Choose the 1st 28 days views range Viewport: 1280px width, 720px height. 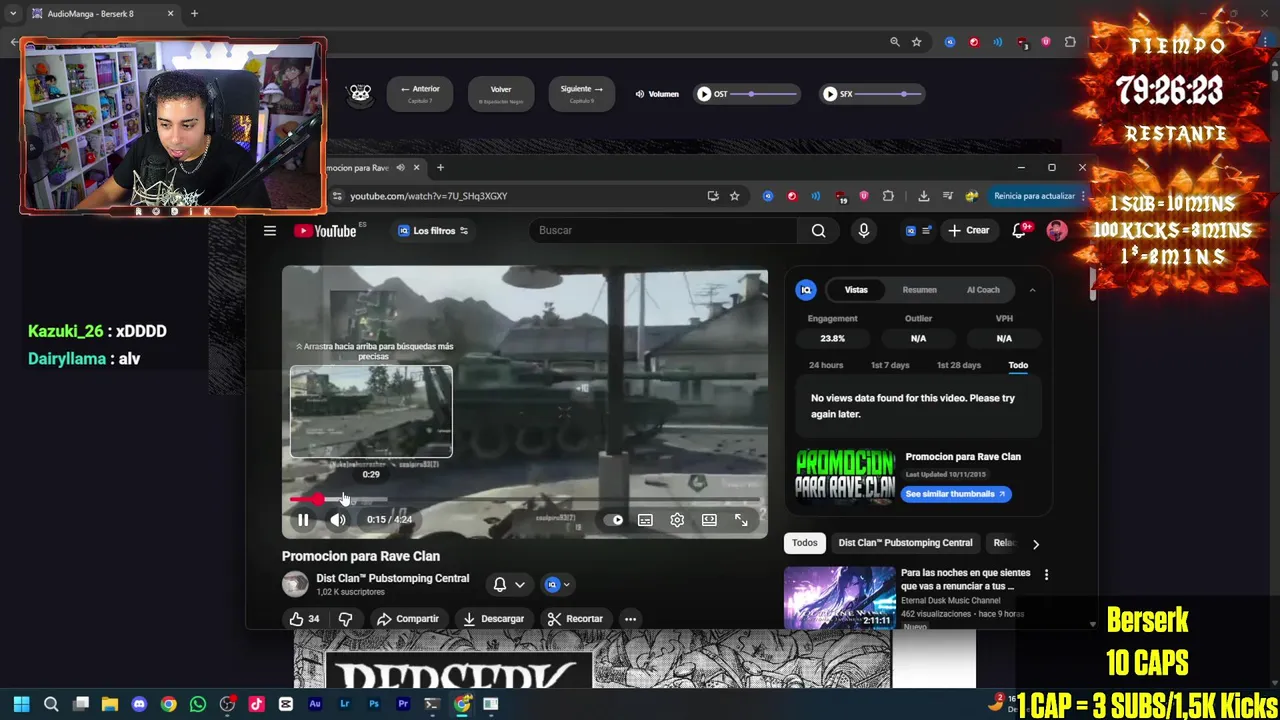[958, 365]
